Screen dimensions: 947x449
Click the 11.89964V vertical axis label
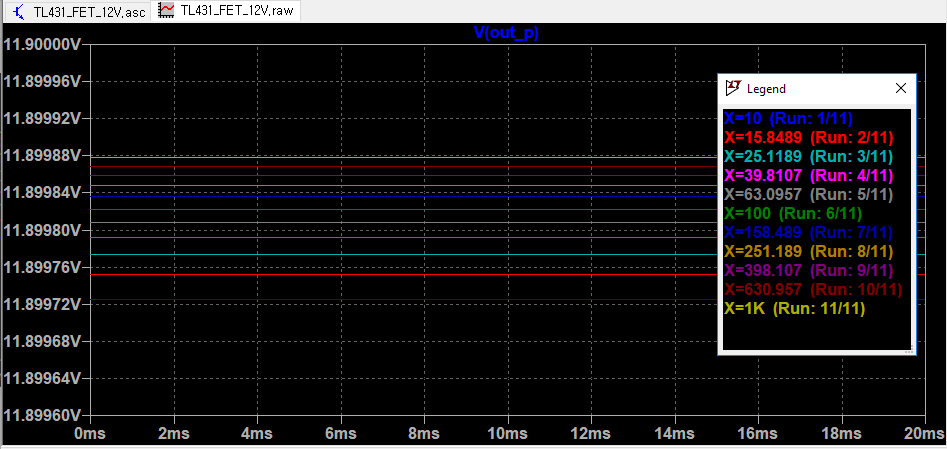point(41,379)
